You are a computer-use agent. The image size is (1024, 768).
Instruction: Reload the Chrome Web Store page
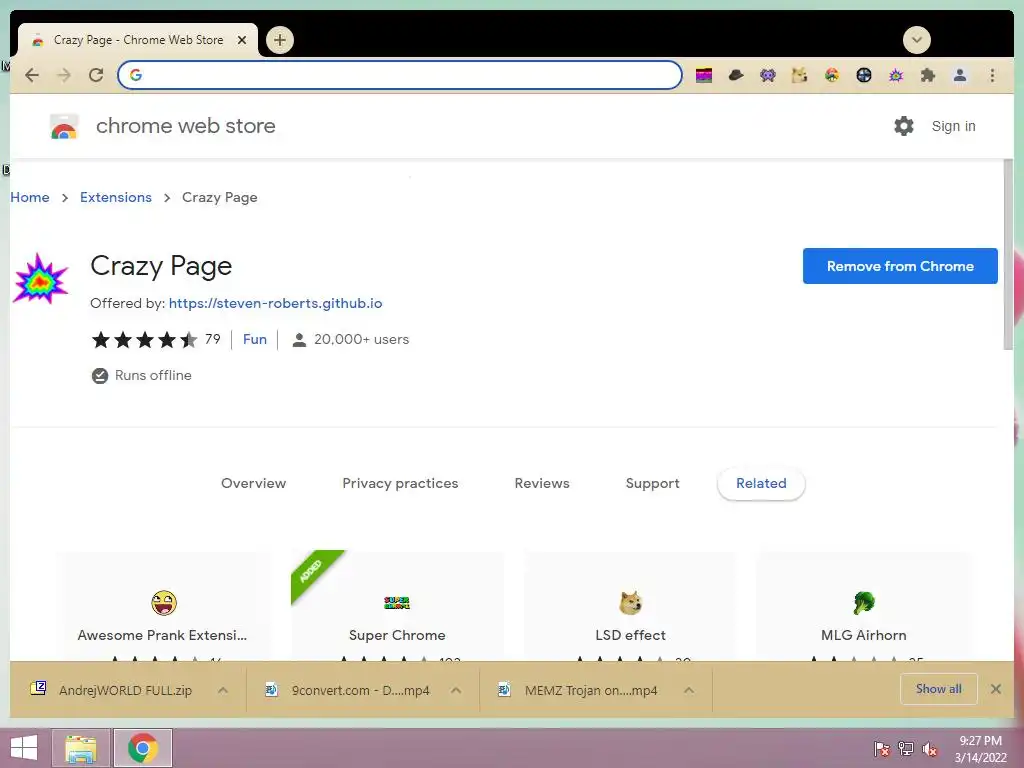point(96,75)
